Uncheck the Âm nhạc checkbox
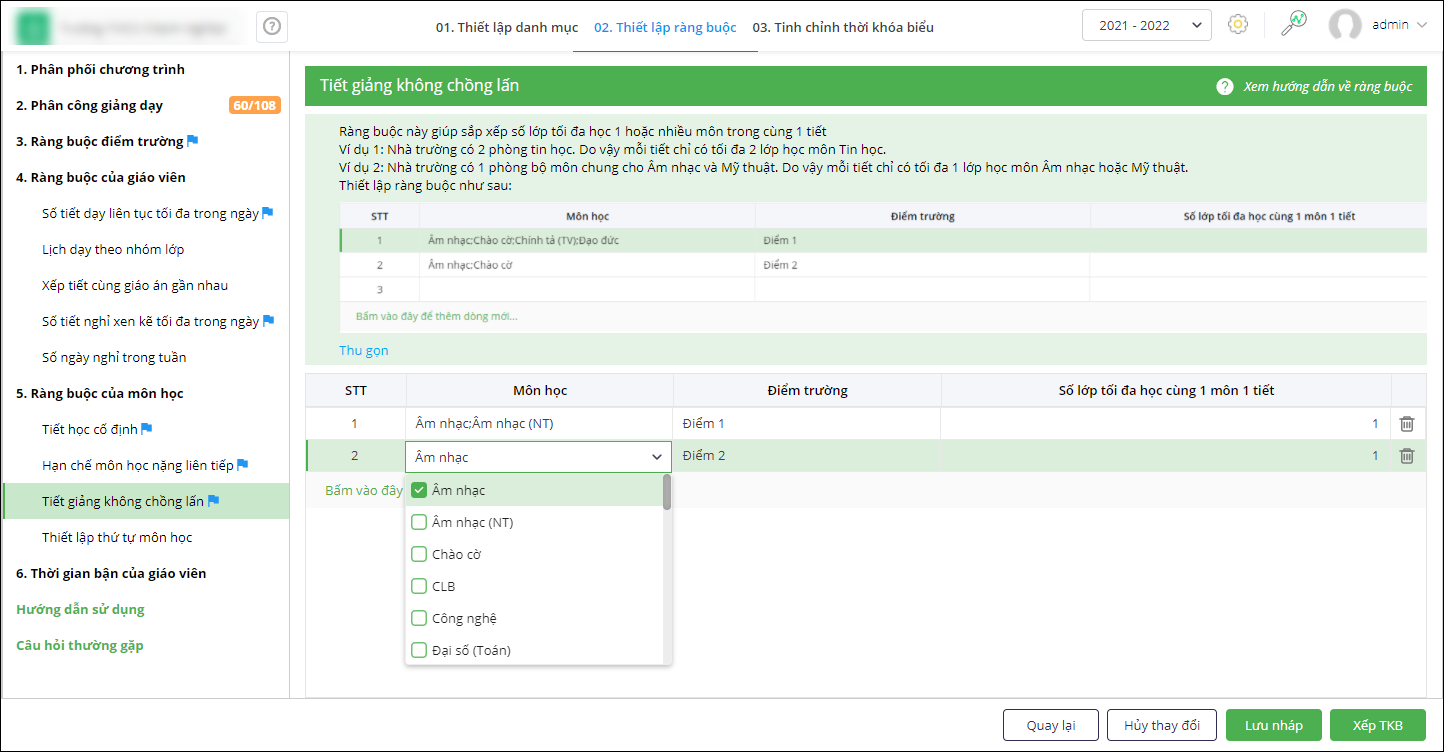The image size is (1444, 752). 420,490
